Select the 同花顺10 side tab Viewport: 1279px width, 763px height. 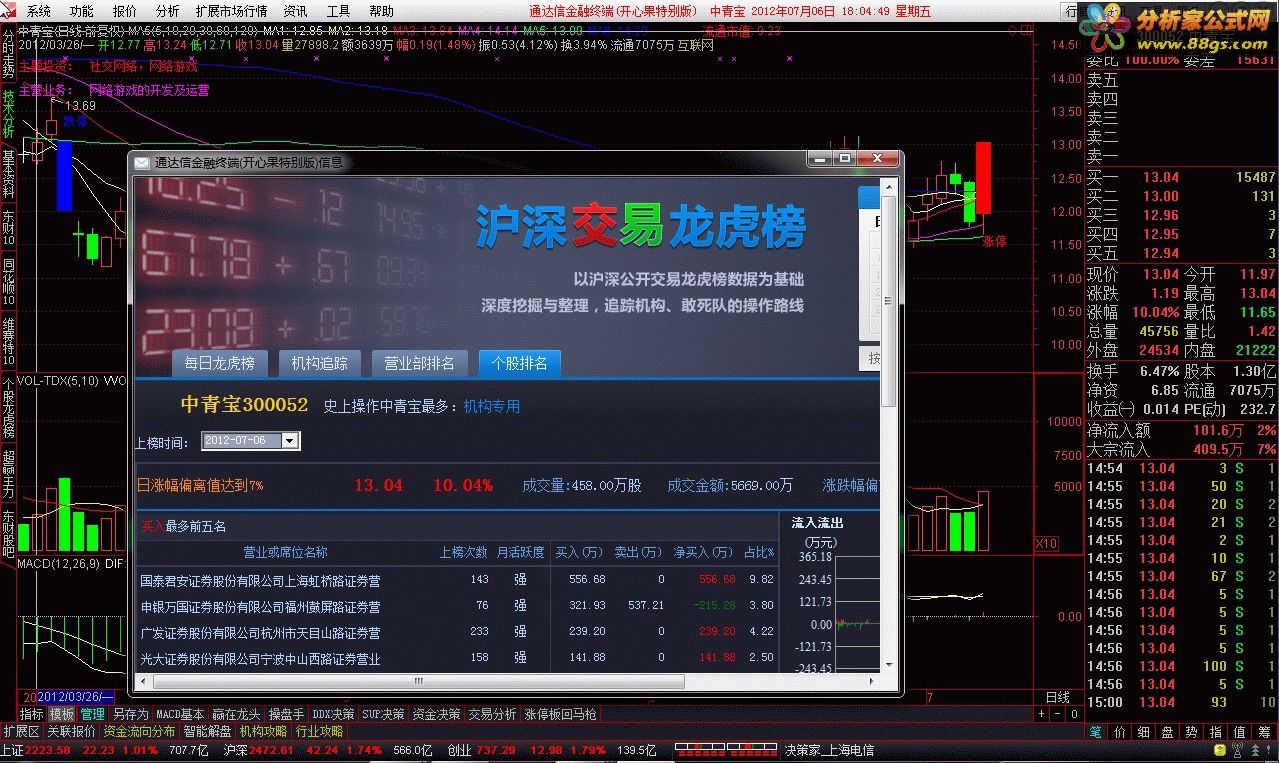8,281
